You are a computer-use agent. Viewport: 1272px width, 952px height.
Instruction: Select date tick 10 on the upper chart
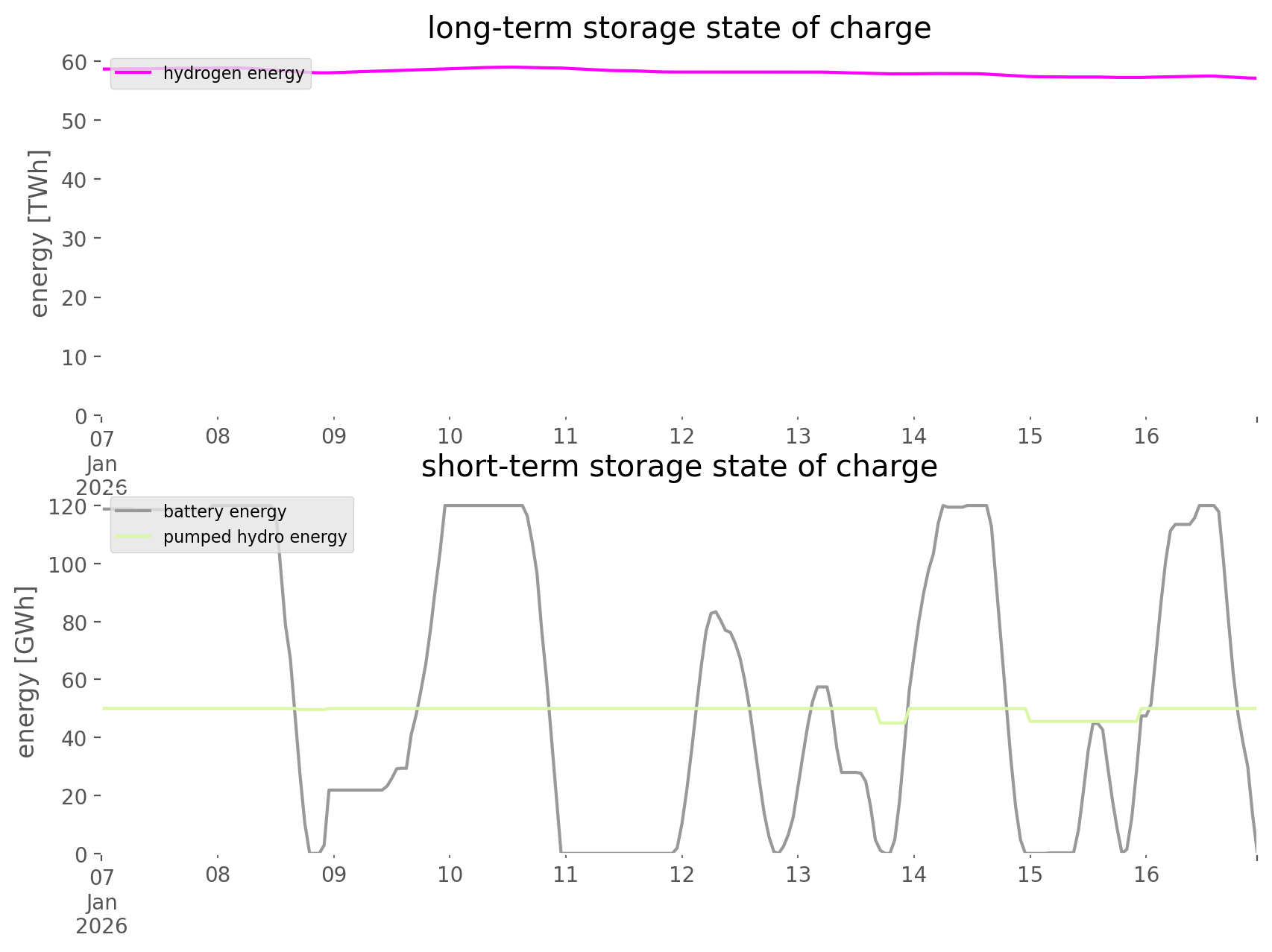[x=450, y=436]
